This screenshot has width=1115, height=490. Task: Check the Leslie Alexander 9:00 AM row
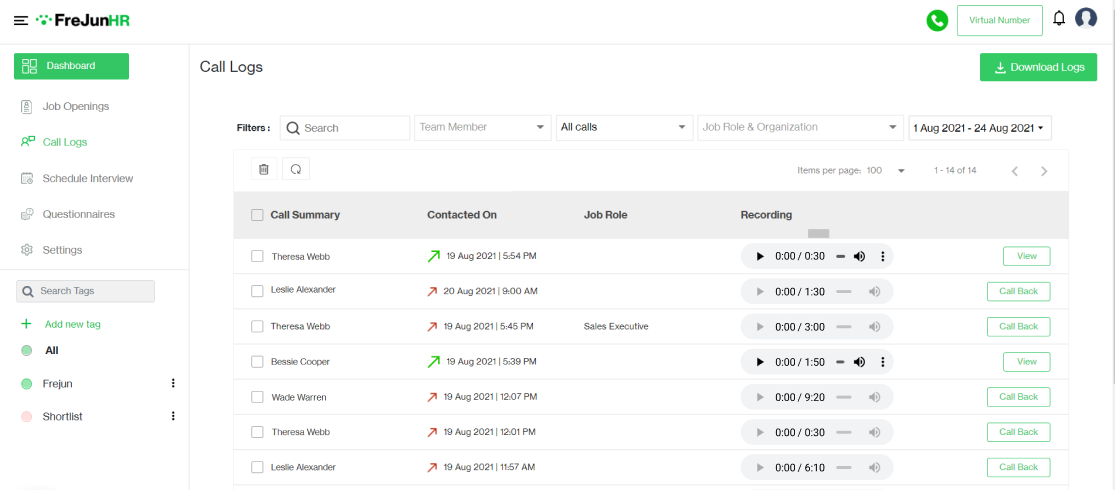(x=257, y=291)
